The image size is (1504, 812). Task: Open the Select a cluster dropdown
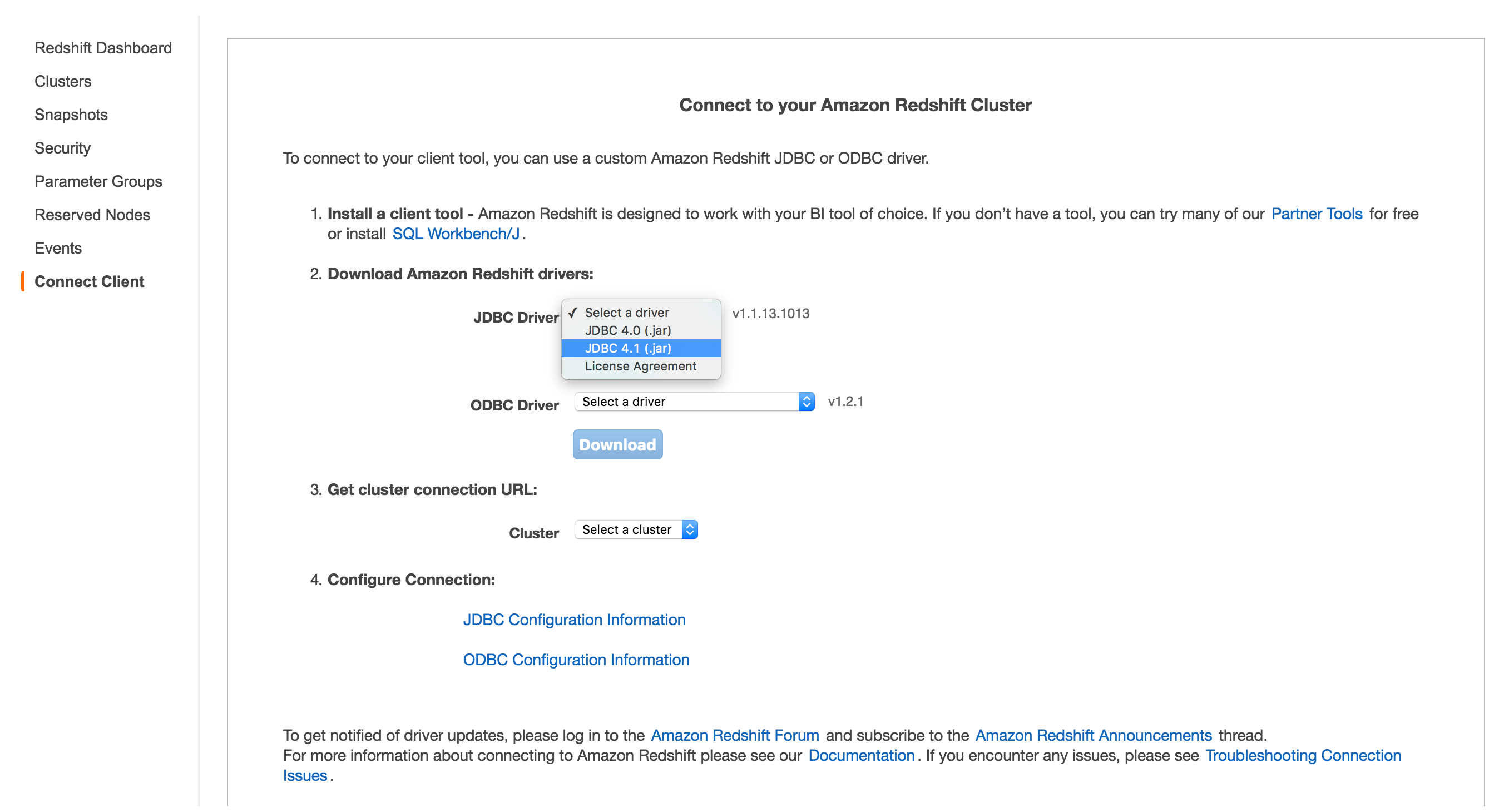coord(636,529)
